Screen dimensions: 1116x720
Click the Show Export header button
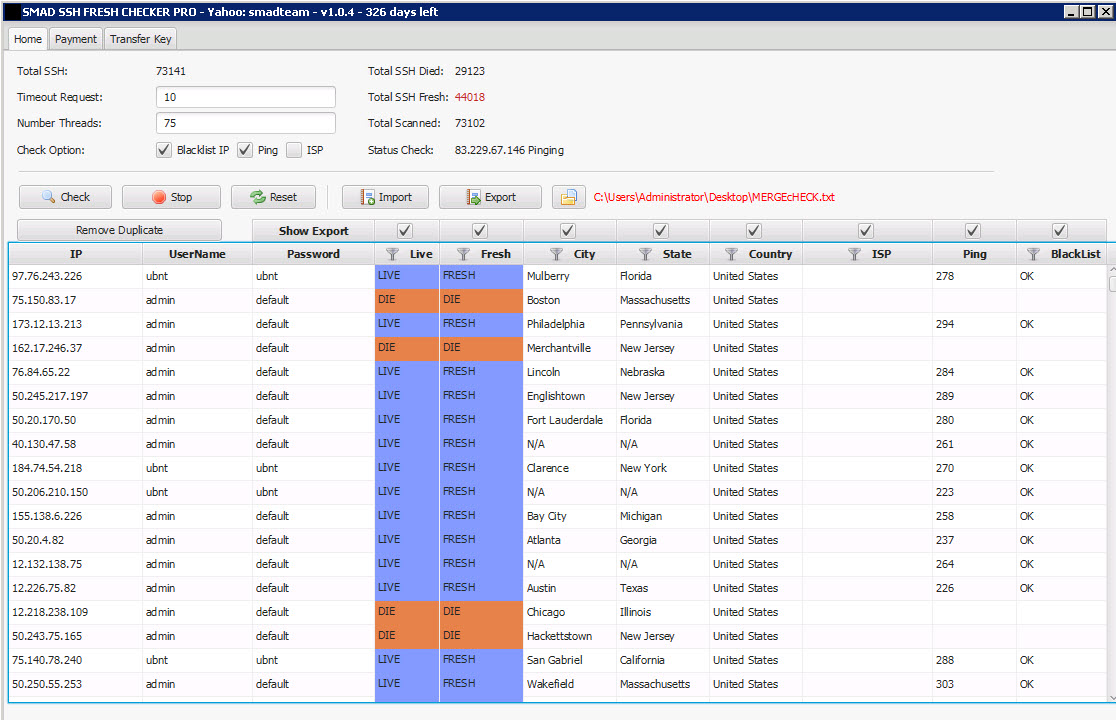(313, 231)
